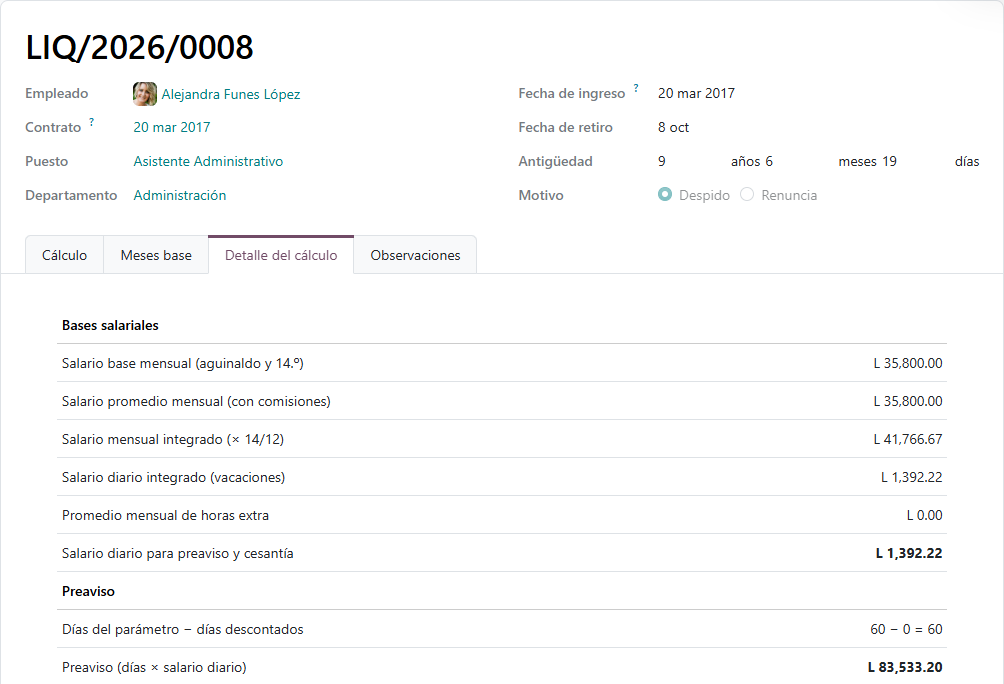Click the Antigüedad years value 9

[x=661, y=161]
